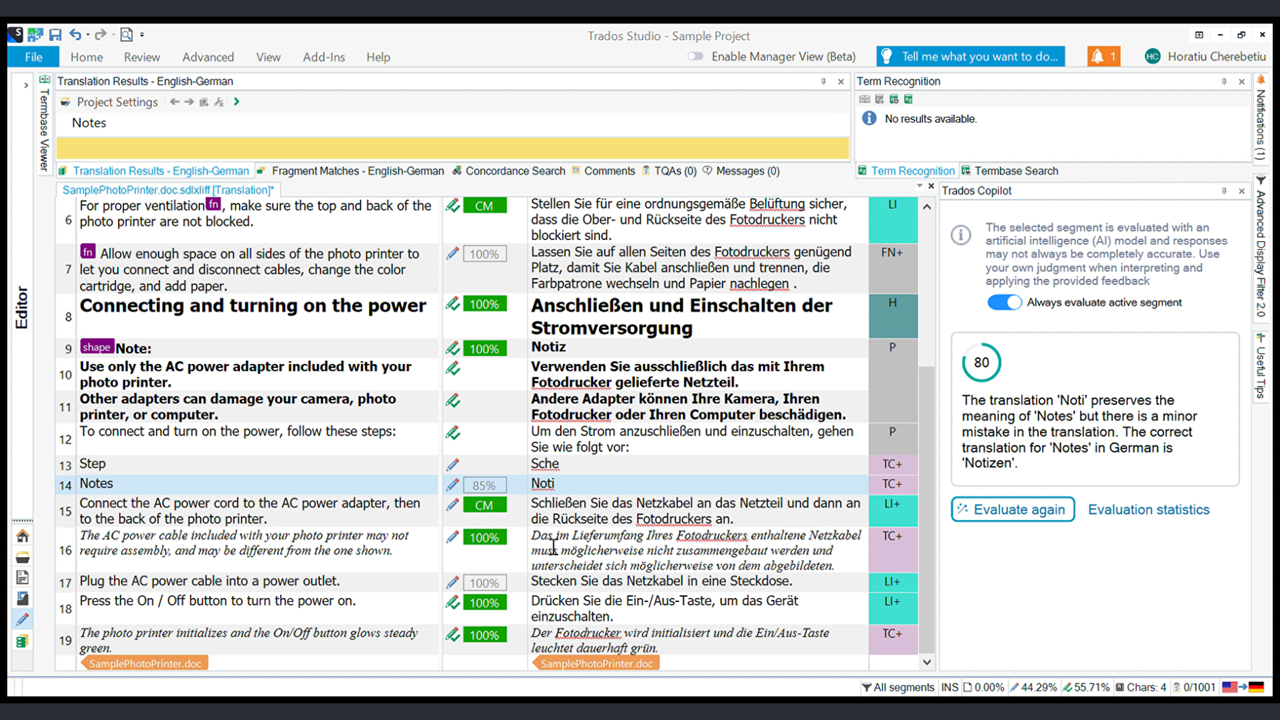The width and height of the screenshot is (1280, 720).
Task: Expand the Useful Tips side tab
Action: pyautogui.click(x=1260, y=367)
